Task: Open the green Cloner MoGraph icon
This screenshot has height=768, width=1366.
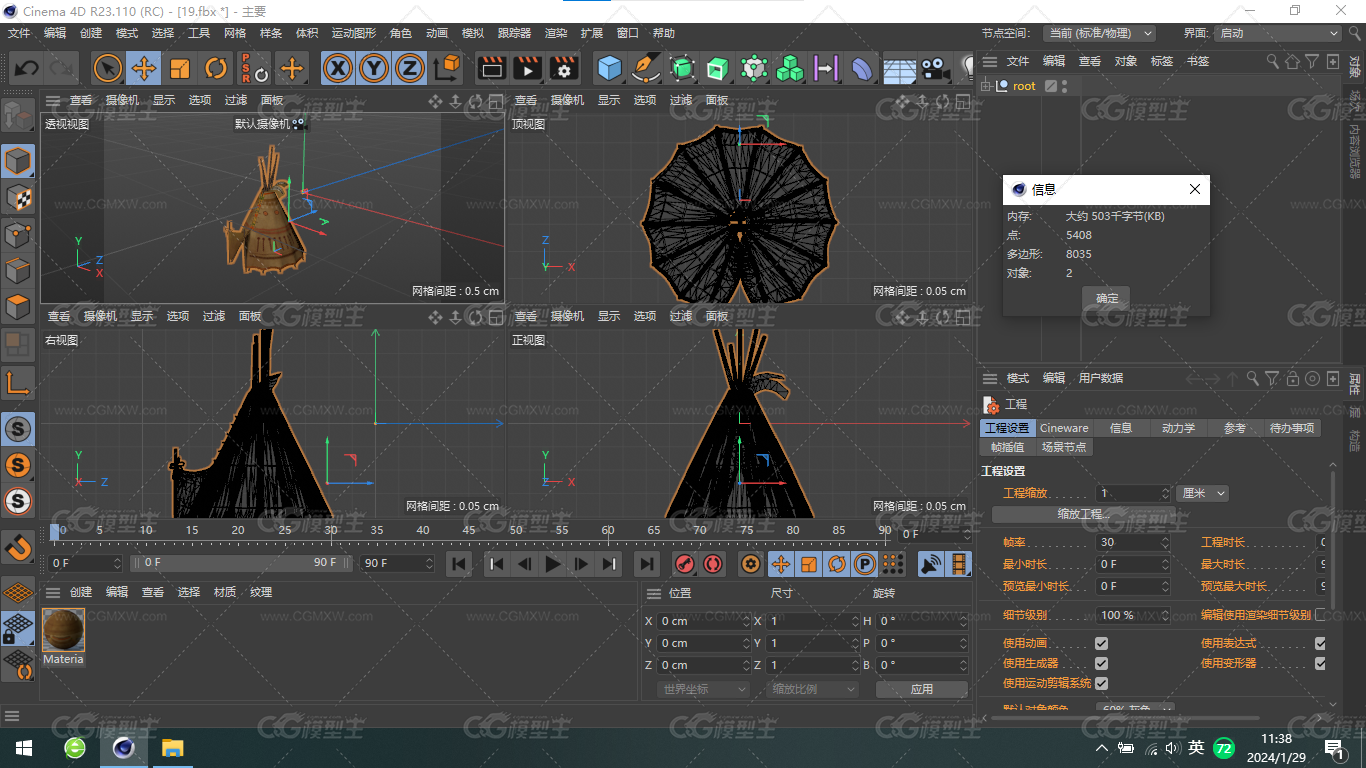Action: 790,68
